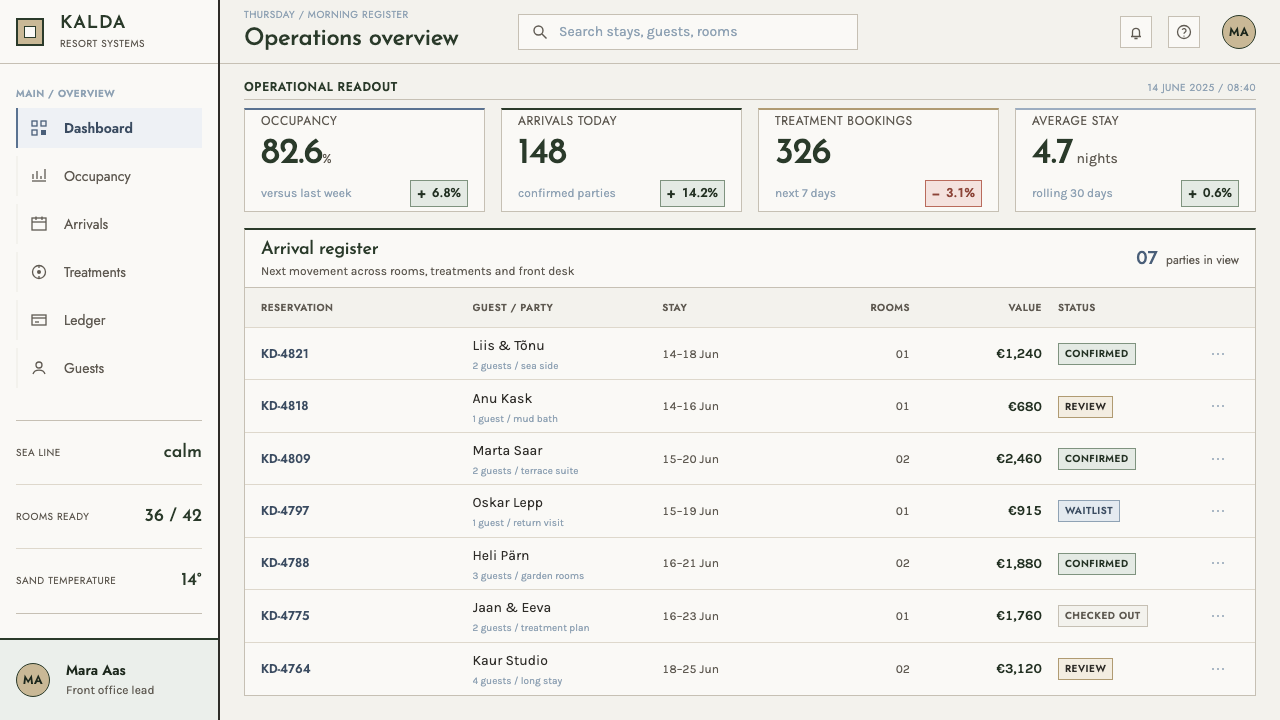1280x720 pixels.
Task: Open notifications bell icon
Action: [x=1136, y=32]
